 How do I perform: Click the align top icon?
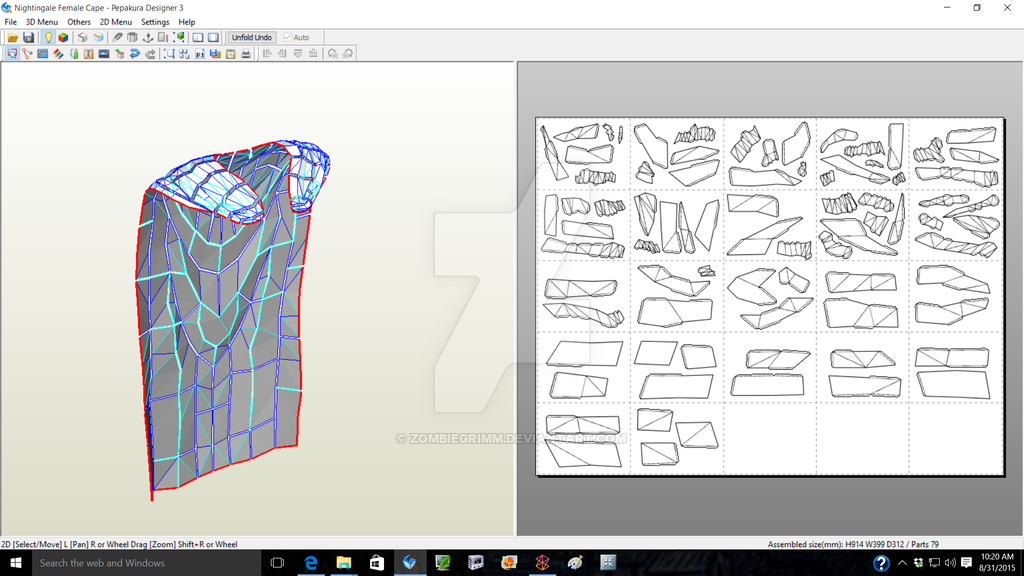click(x=298, y=54)
